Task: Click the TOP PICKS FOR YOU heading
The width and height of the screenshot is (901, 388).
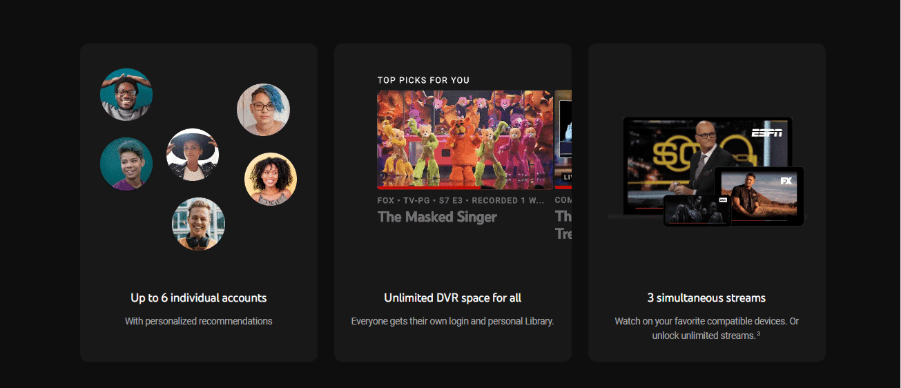Action: tap(423, 80)
